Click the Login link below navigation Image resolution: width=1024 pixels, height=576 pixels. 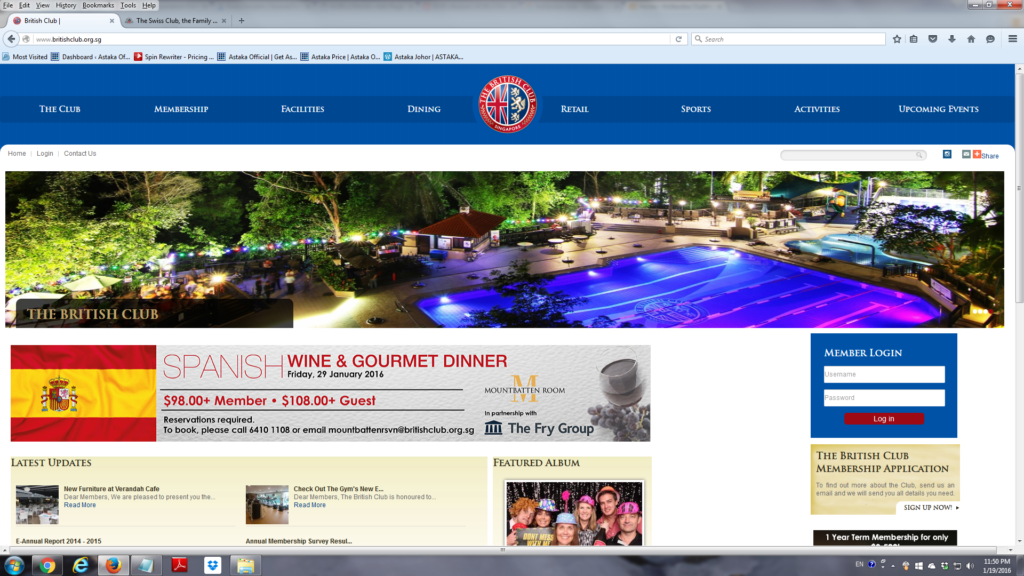pos(44,153)
